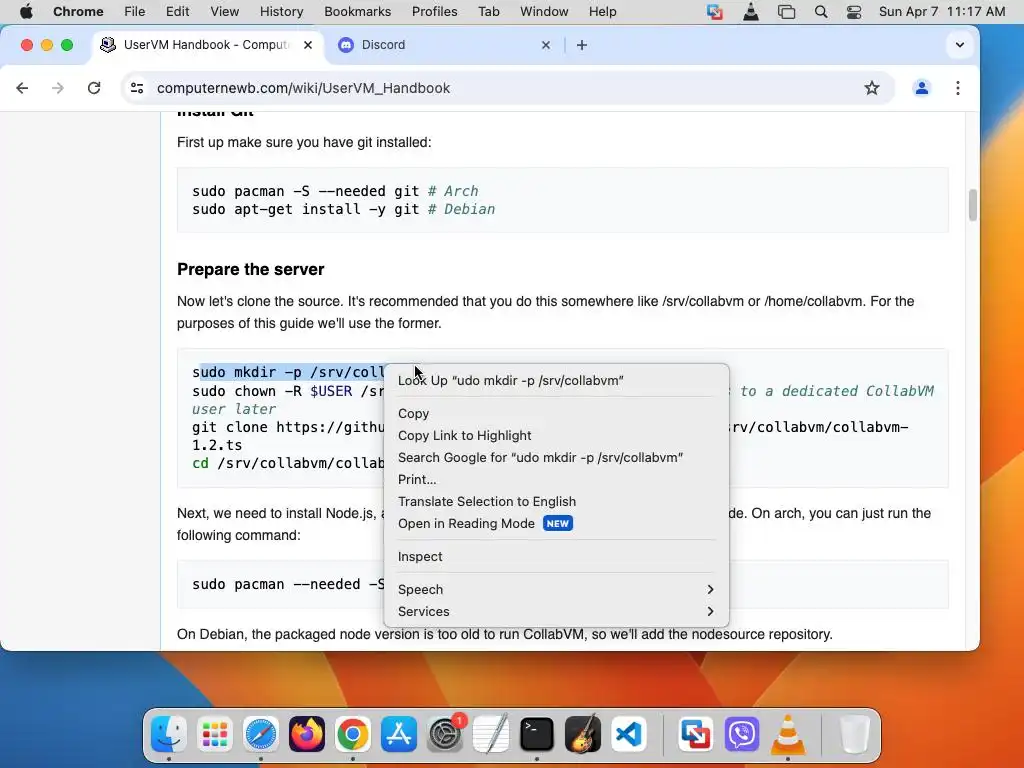Open the Chrome profile avatar
This screenshot has height=768, width=1024.
(x=921, y=88)
